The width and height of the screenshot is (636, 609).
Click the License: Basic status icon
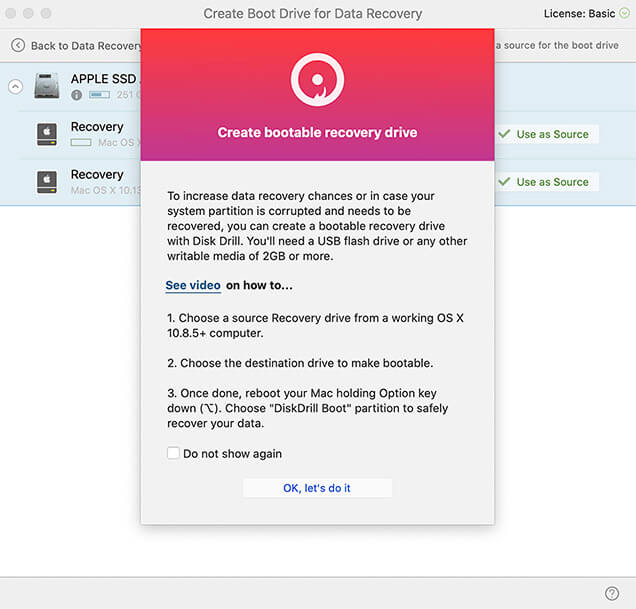(625, 13)
